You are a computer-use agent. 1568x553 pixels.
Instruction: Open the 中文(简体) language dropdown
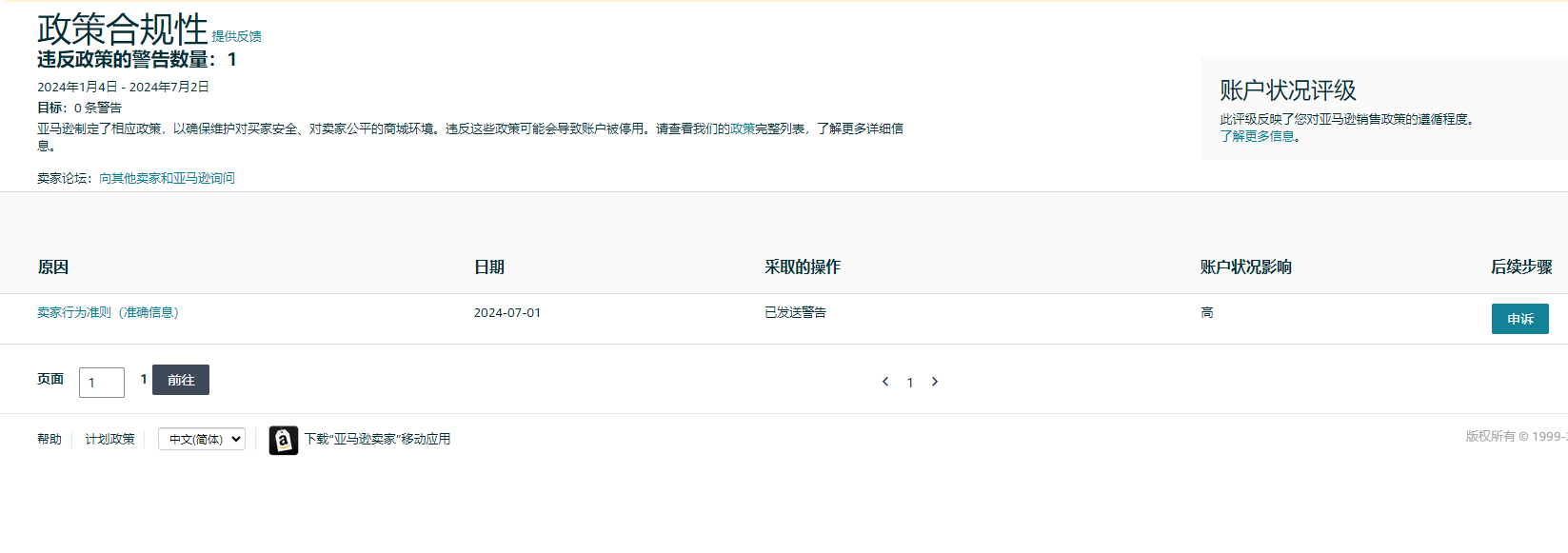point(202,439)
